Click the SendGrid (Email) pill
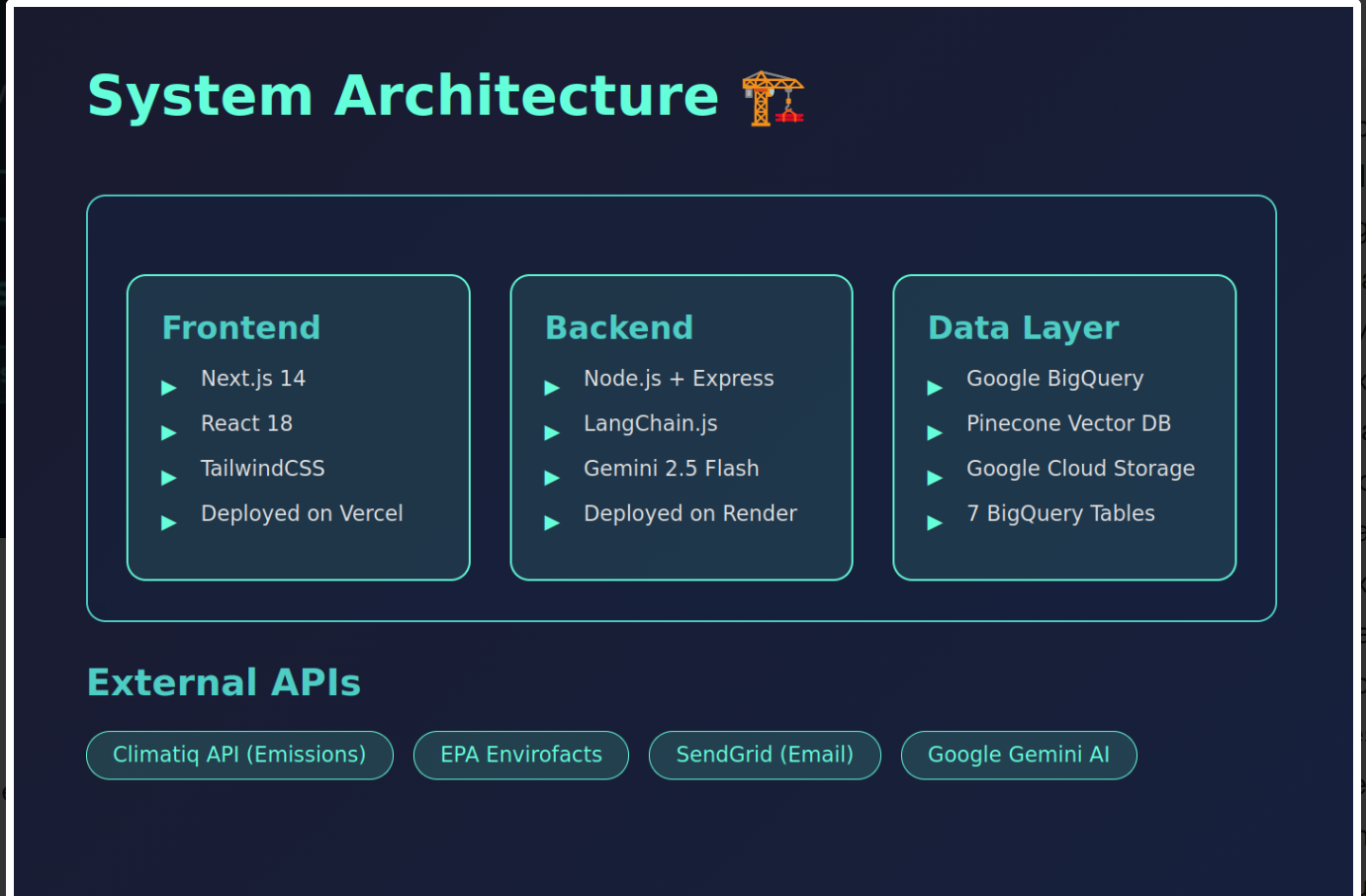Screen dimensions: 1366x896 [765, 756]
